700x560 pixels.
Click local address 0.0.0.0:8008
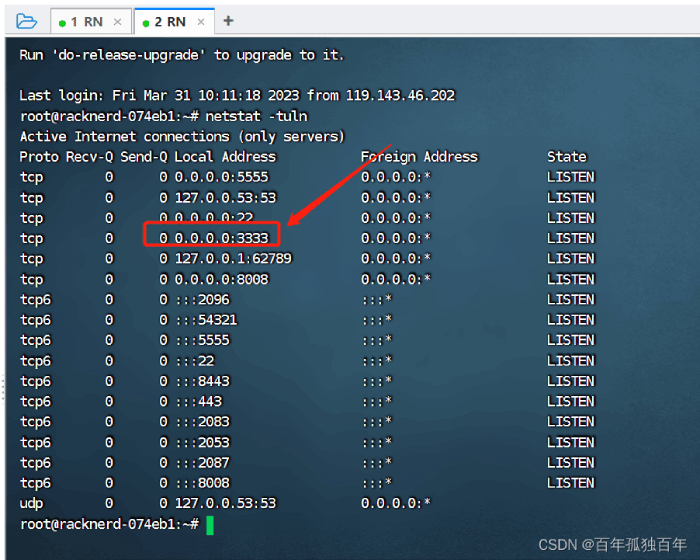pos(221,279)
